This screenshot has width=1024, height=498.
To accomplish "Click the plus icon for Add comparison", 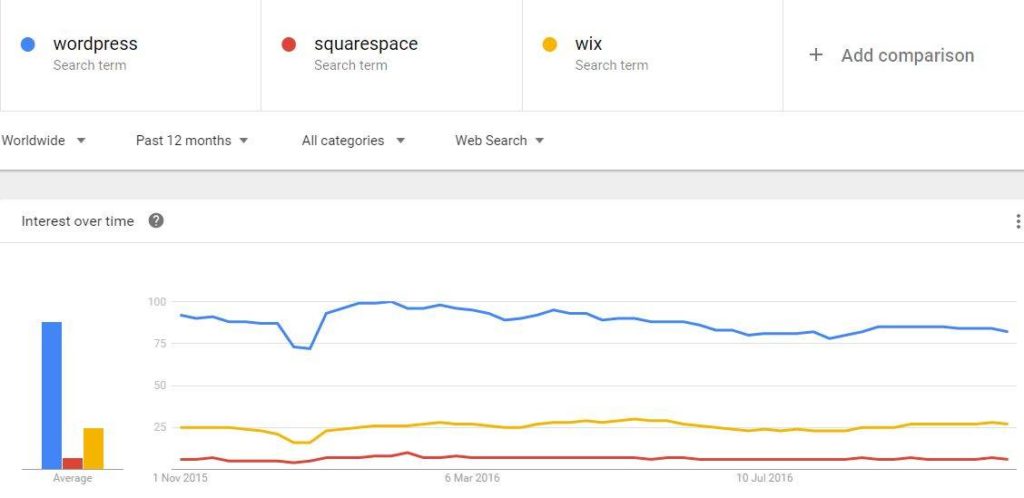I will pyautogui.click(x=816, y=55).
